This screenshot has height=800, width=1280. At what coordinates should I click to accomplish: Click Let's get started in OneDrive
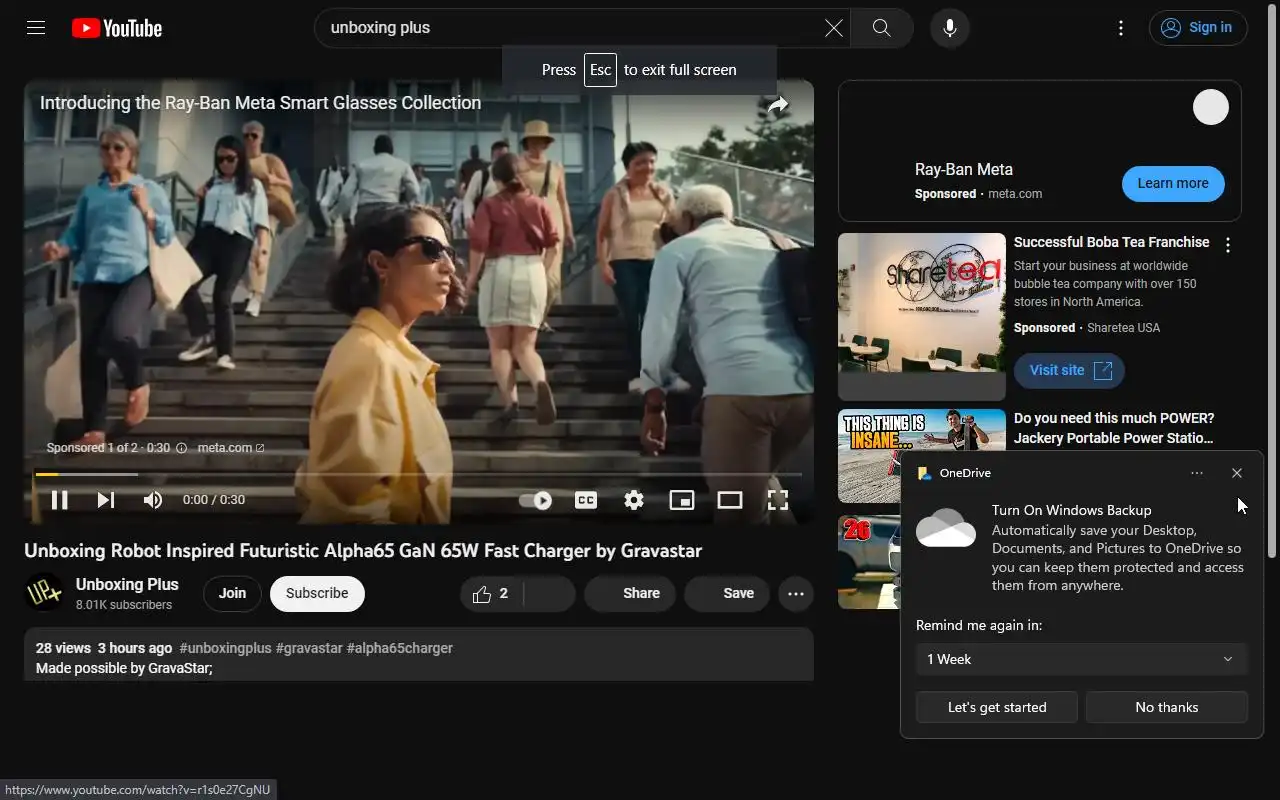pyautogui.click(x=997, y=707)
